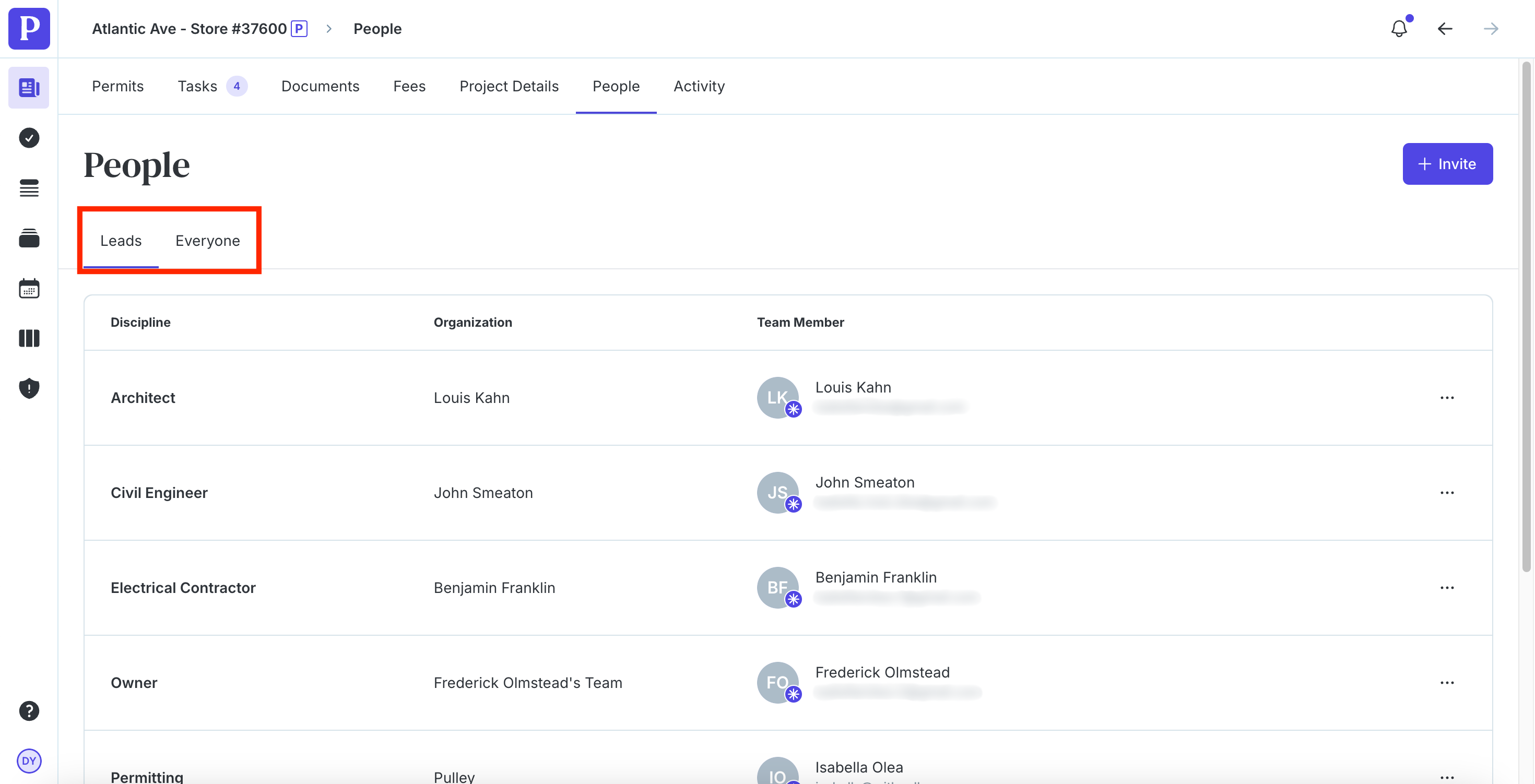Screen dimensions: 1535x784
Task: Switch to the Tasks tab
Action: 197,86
